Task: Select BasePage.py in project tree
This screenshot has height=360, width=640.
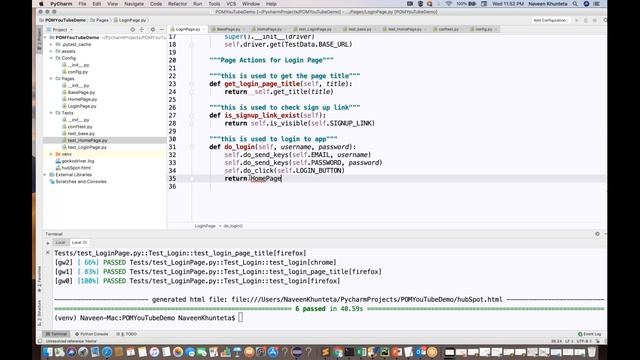Action: coord(78,92)
